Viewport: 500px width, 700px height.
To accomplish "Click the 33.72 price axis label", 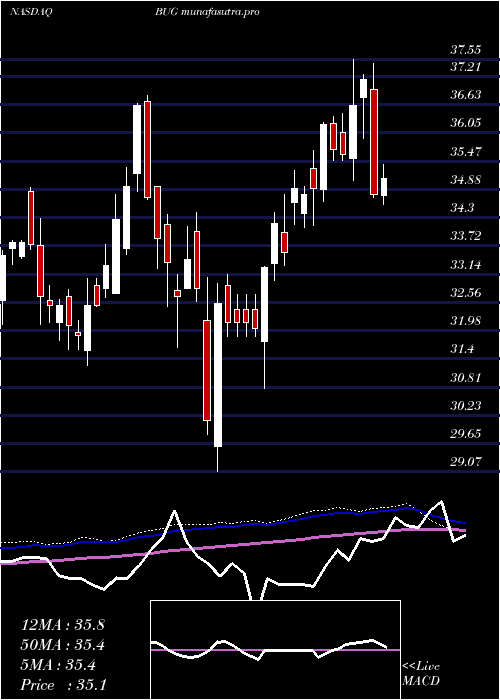I will [466, 236].
